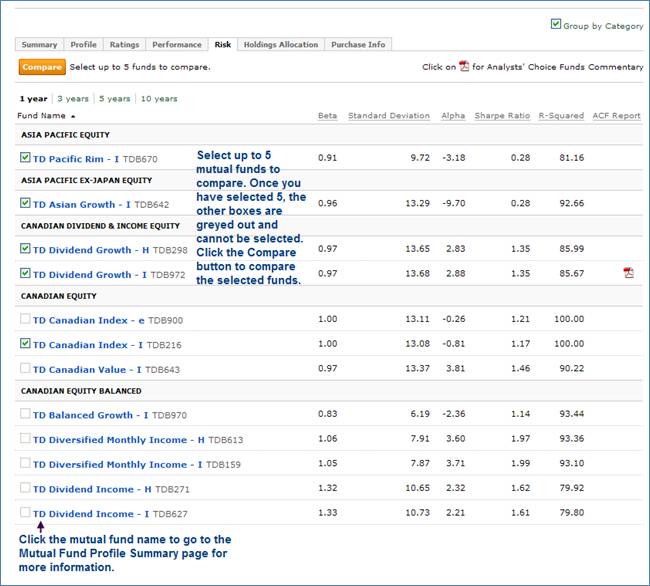
Task: Uncheck TD Dividend Growth - I checkbox
Action: point(25,274)
